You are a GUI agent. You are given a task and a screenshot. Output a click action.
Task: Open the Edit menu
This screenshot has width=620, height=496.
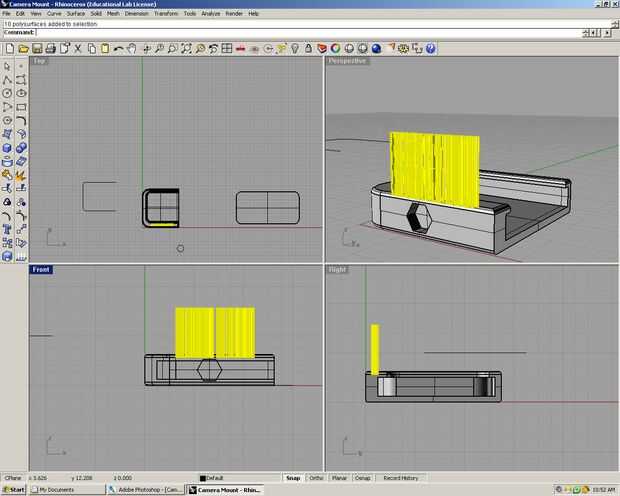point(20,14)
